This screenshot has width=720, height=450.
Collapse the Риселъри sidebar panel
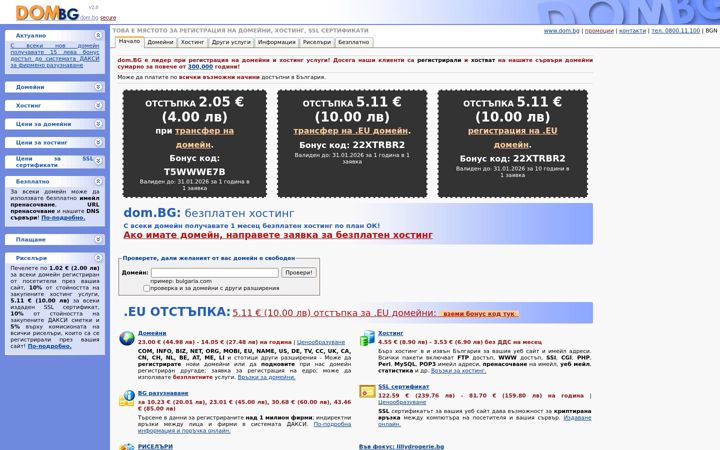[x=98, y=258]
